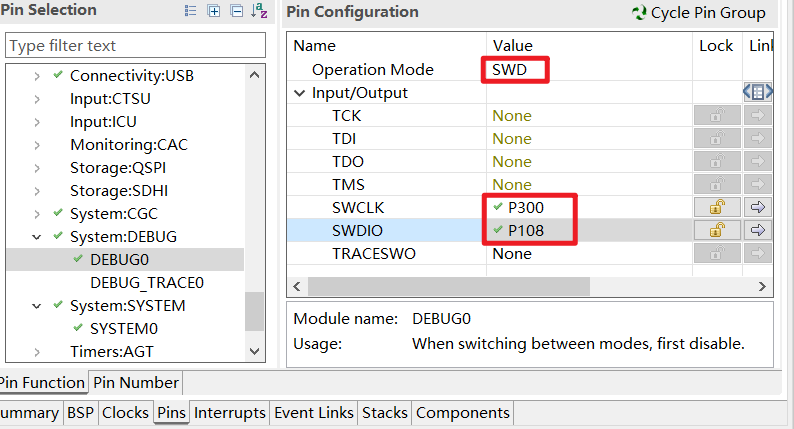
Task: Switch to the Pin Number tab
Action: (136, 383)
